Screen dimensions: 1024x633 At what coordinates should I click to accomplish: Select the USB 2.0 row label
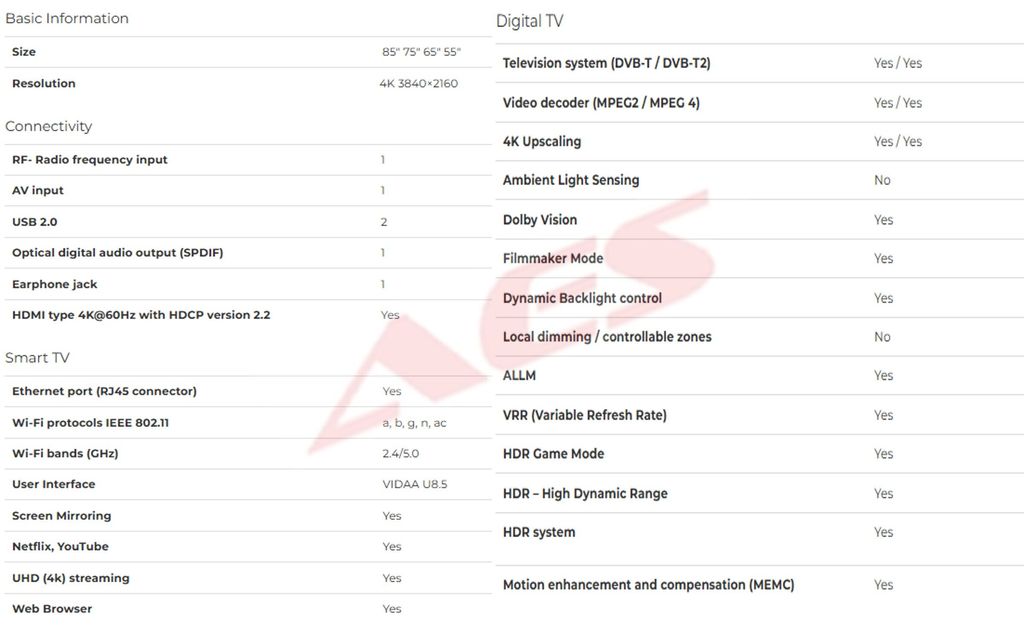coord(35,221)
